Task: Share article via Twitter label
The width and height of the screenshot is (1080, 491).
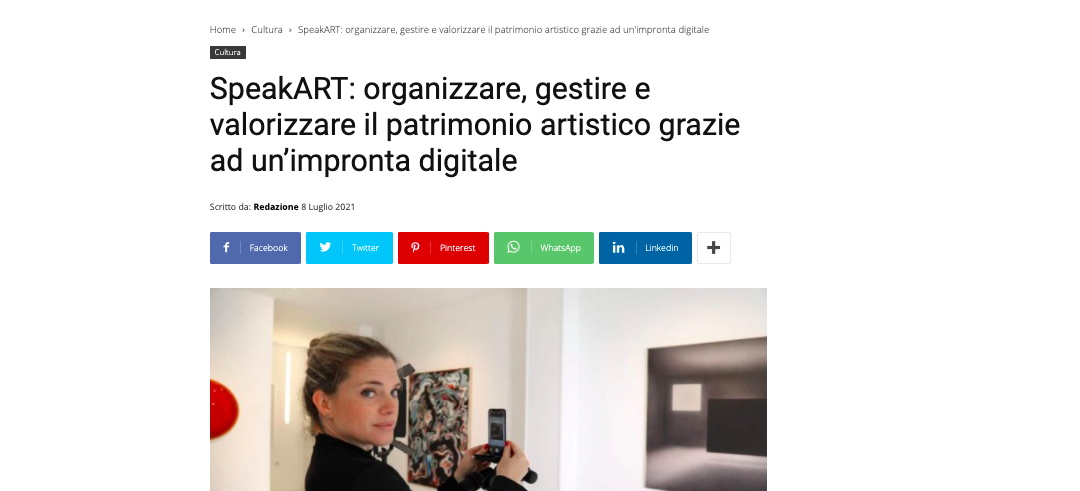Action: point(365,248)
